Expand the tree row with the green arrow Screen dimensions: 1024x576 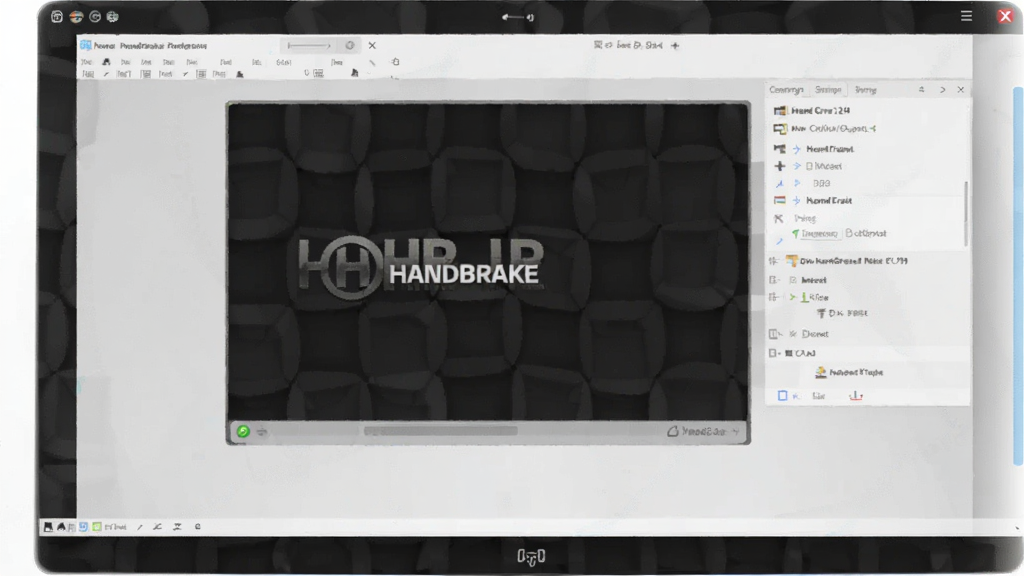[773, 297]
